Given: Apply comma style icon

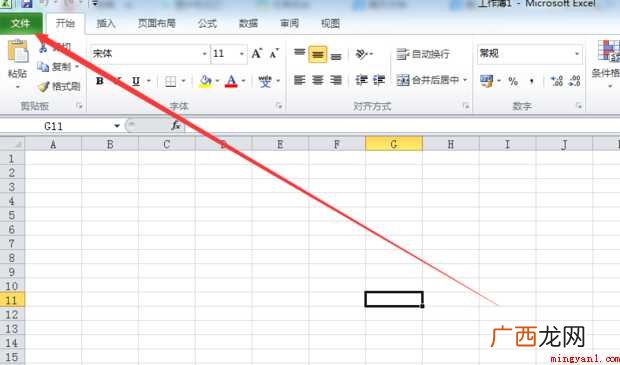Looking at the screenshot, I should click(x=532, y=81).
